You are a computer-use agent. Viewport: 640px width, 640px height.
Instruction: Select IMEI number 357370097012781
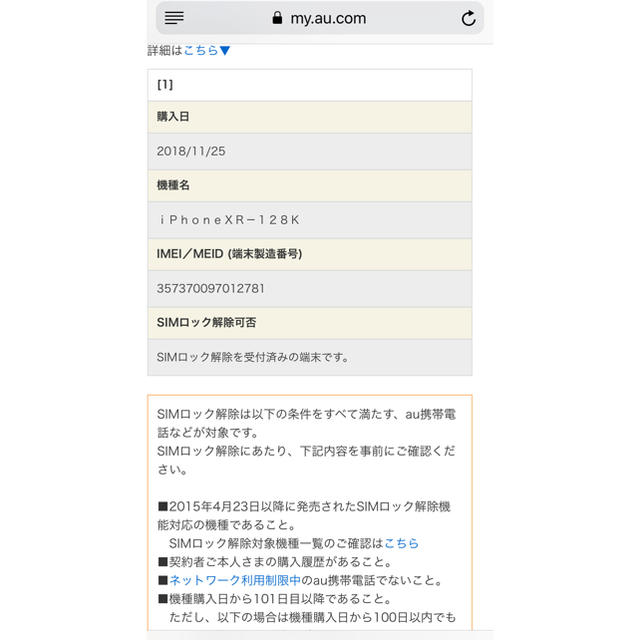(x=211, y=289)
